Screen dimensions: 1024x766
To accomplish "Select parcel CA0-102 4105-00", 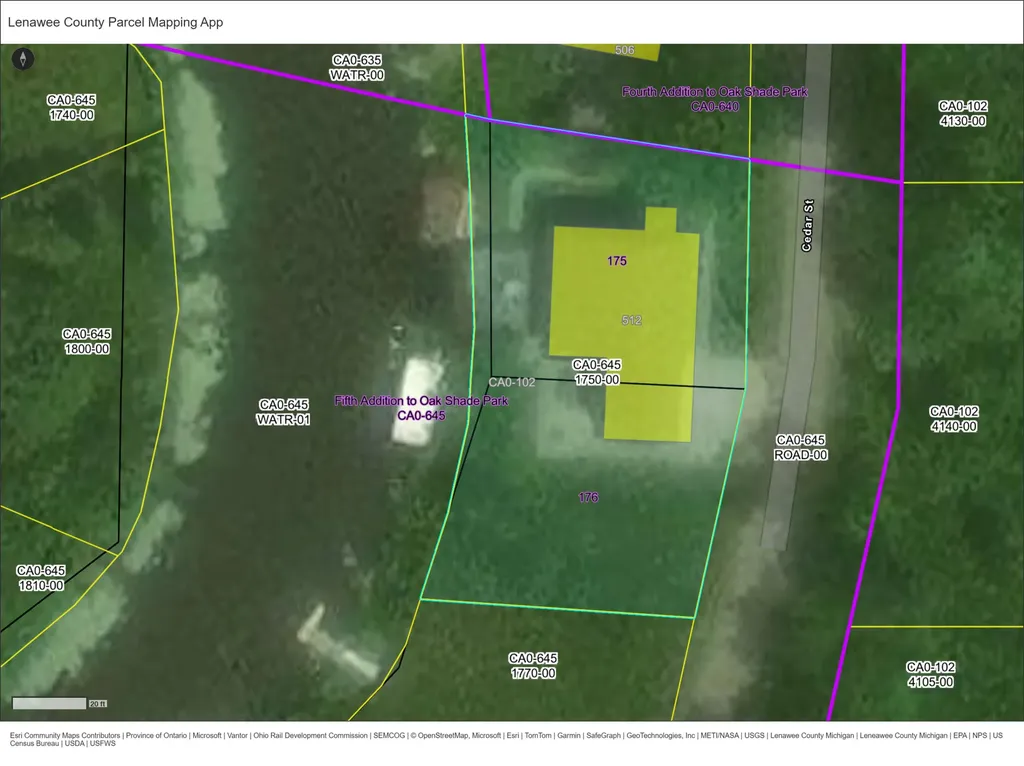I will pos(931,674).
